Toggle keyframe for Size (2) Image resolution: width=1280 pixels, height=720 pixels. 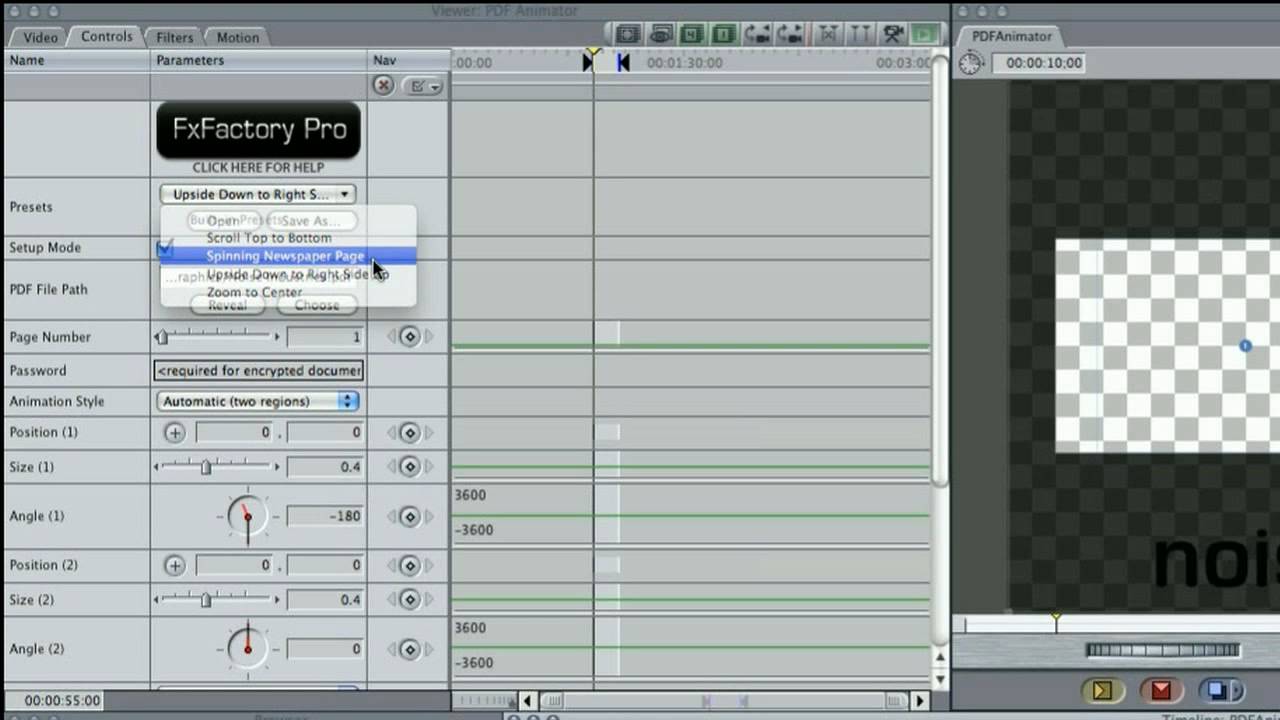[x=410, y=600]
